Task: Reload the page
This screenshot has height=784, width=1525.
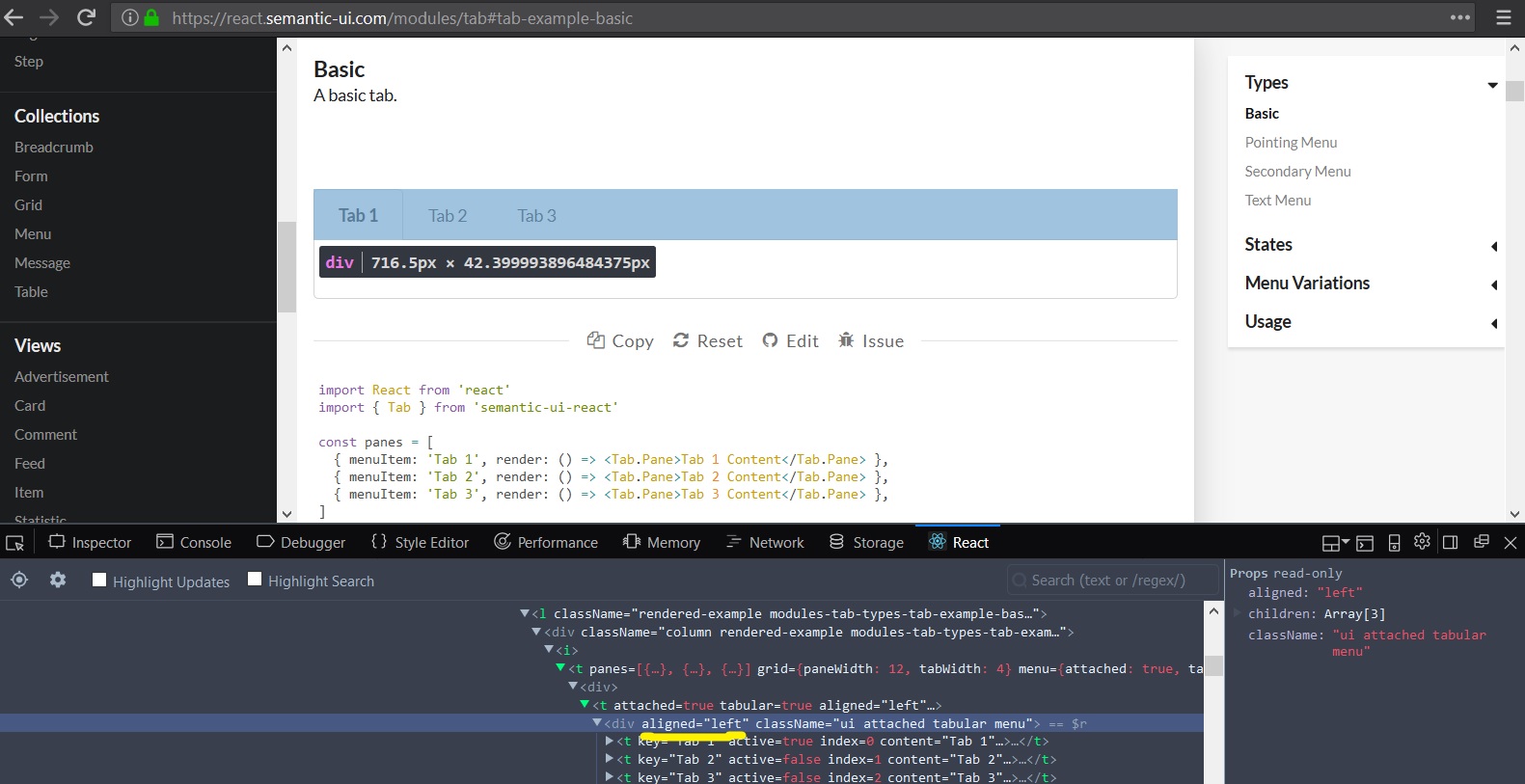Action: 86,17
